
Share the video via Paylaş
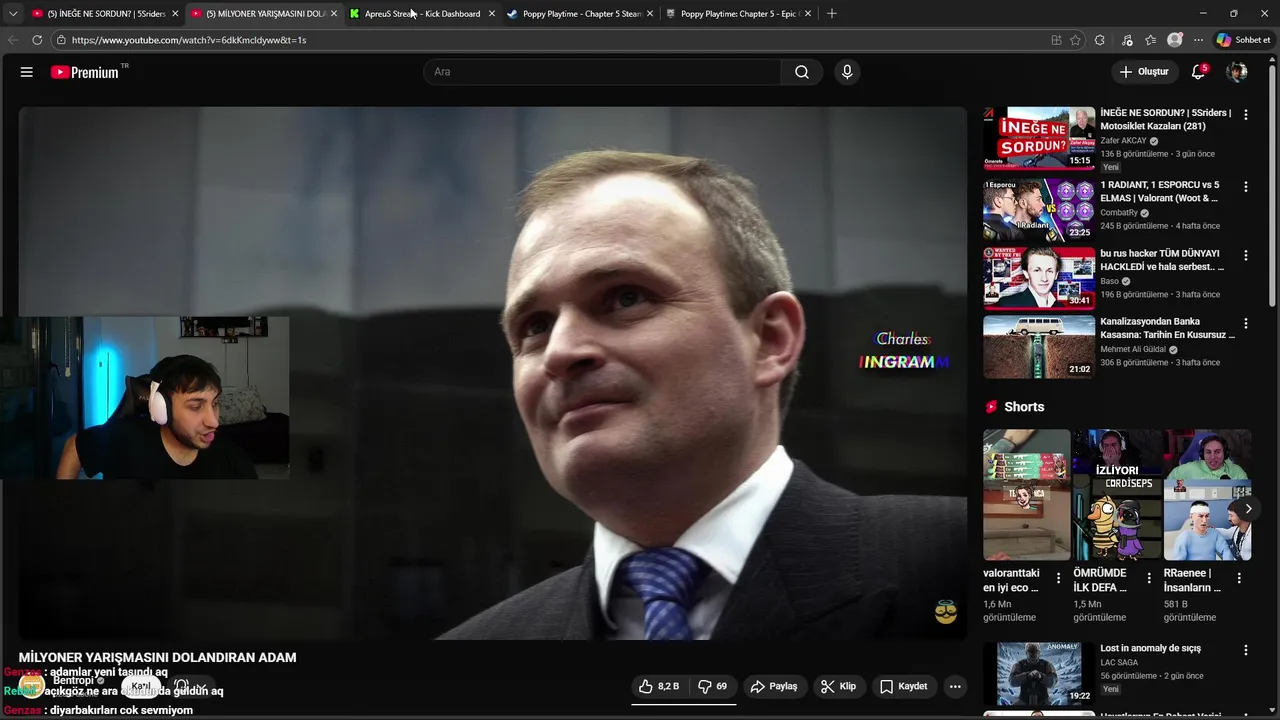774,686
